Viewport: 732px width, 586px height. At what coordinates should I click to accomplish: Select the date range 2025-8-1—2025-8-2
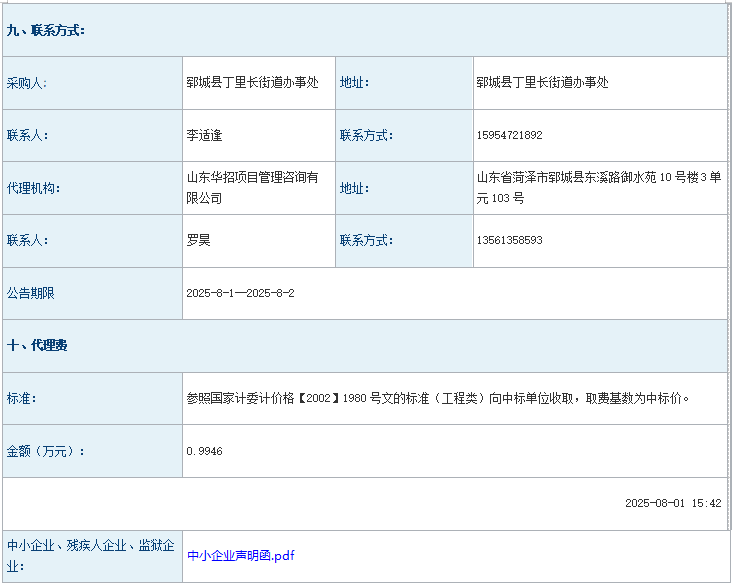pyautogui.click(x=240, y=293)
